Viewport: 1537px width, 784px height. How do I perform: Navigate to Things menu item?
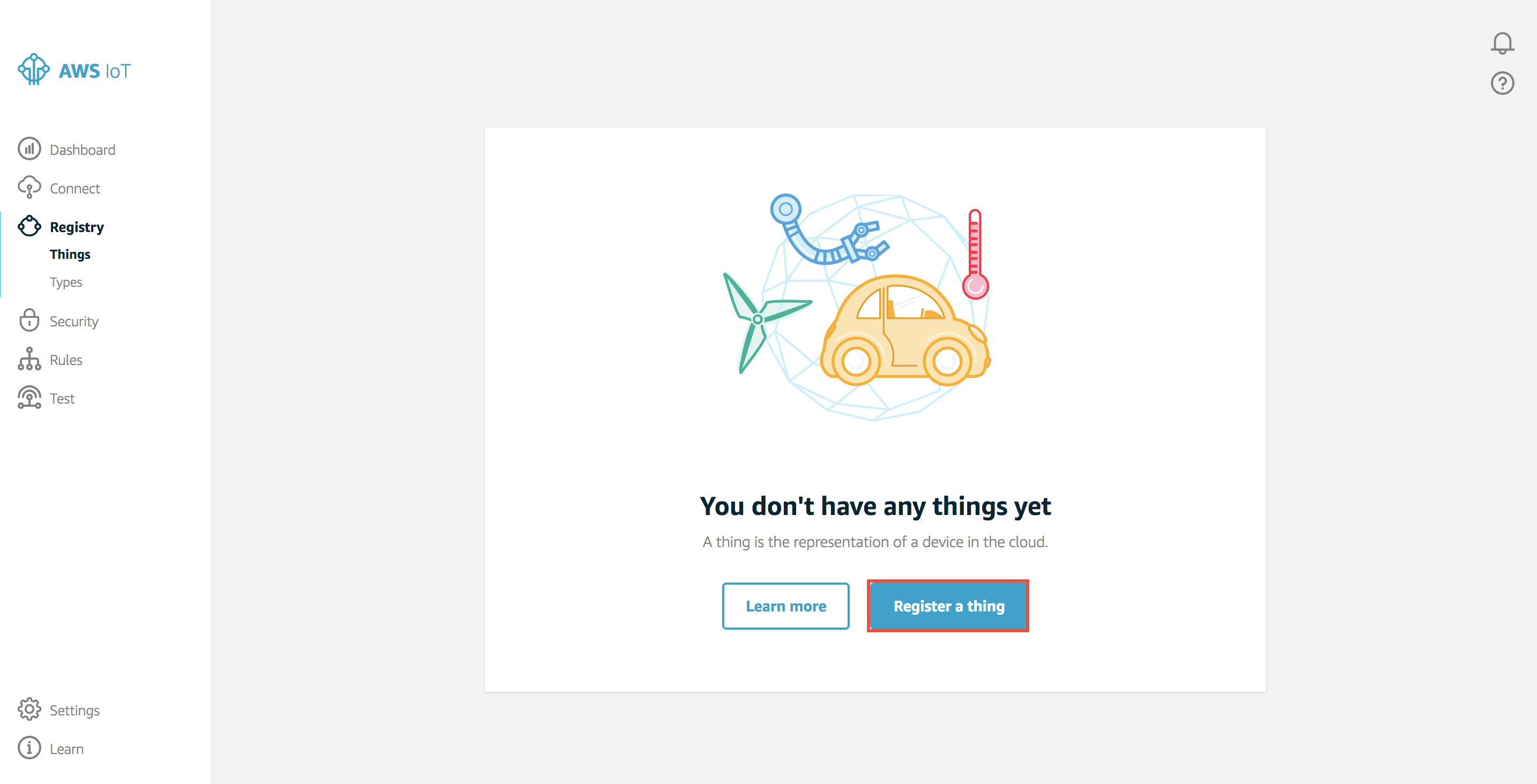(70, 253)
